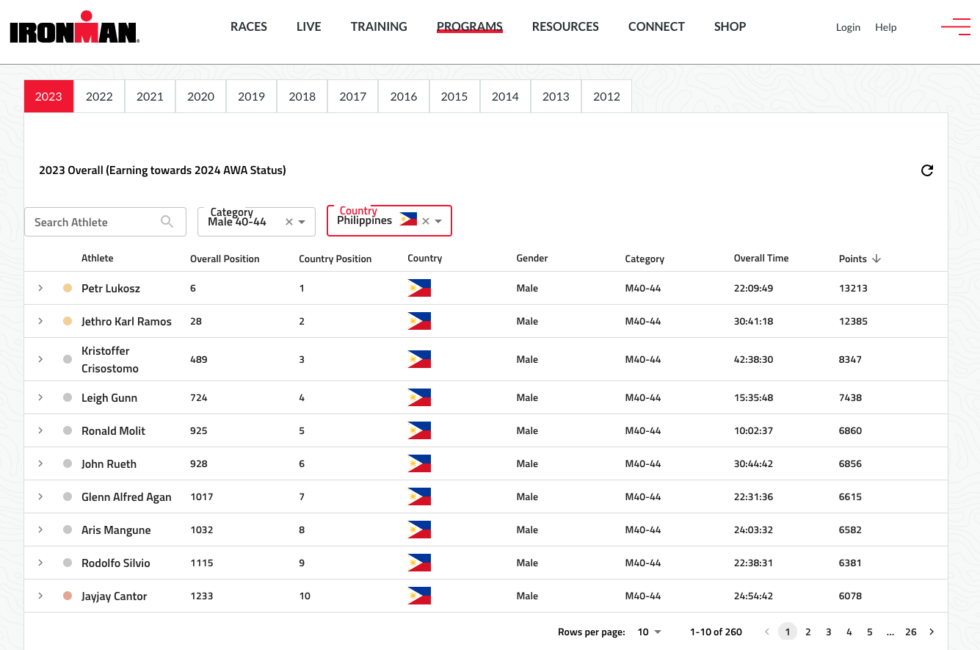The height and width of the screenshot is (650, 980).
Task: Open the SHOP menu
Action: coord(730,27)
